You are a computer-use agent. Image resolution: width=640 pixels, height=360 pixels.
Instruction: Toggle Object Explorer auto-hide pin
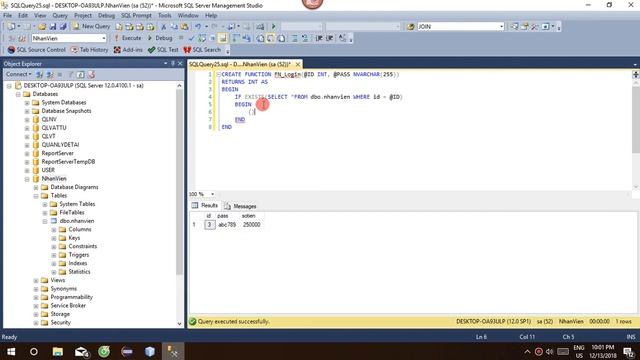[x=173, y=64]
